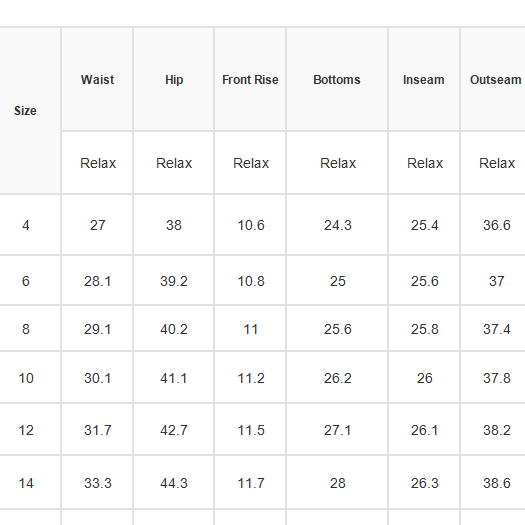Click the Relax cell under Waist

coord(97,163)
